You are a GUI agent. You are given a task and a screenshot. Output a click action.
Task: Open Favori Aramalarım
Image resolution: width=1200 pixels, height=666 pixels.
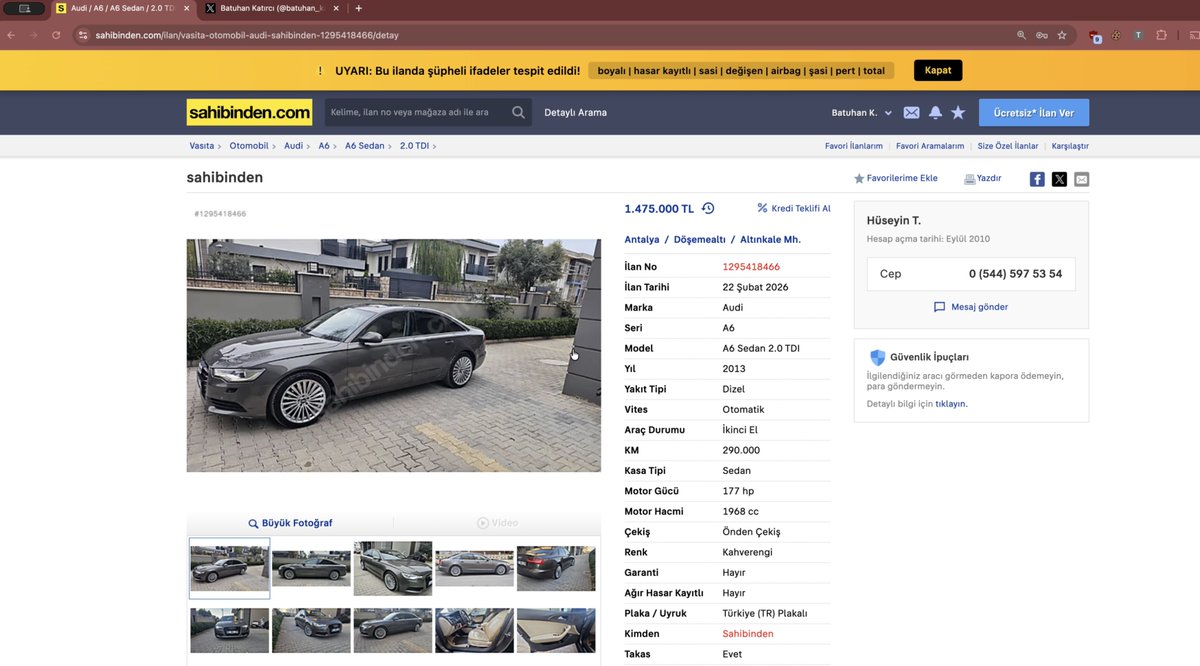click(930, 146)
